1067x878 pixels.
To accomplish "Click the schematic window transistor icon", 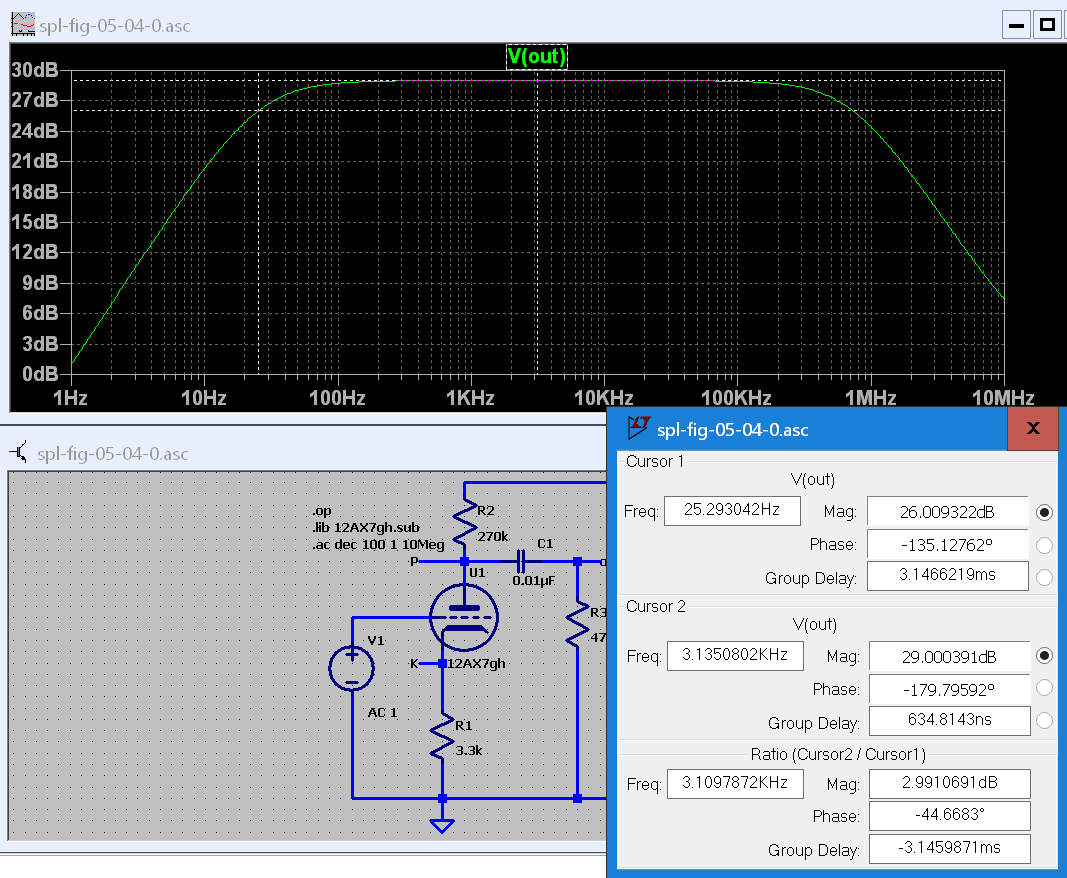I will pos(20,453).
